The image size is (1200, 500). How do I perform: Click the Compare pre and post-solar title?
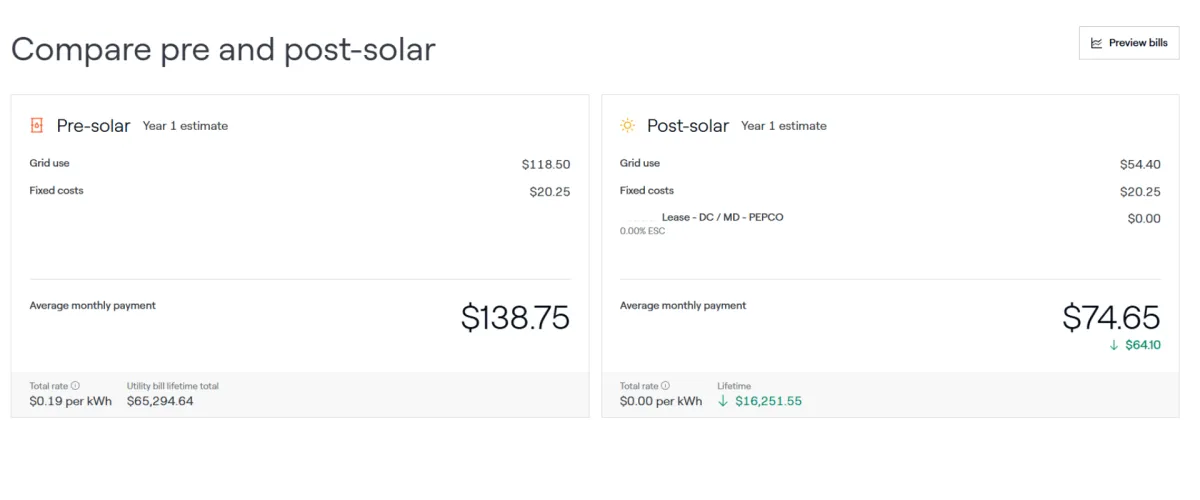pos(223,49)
